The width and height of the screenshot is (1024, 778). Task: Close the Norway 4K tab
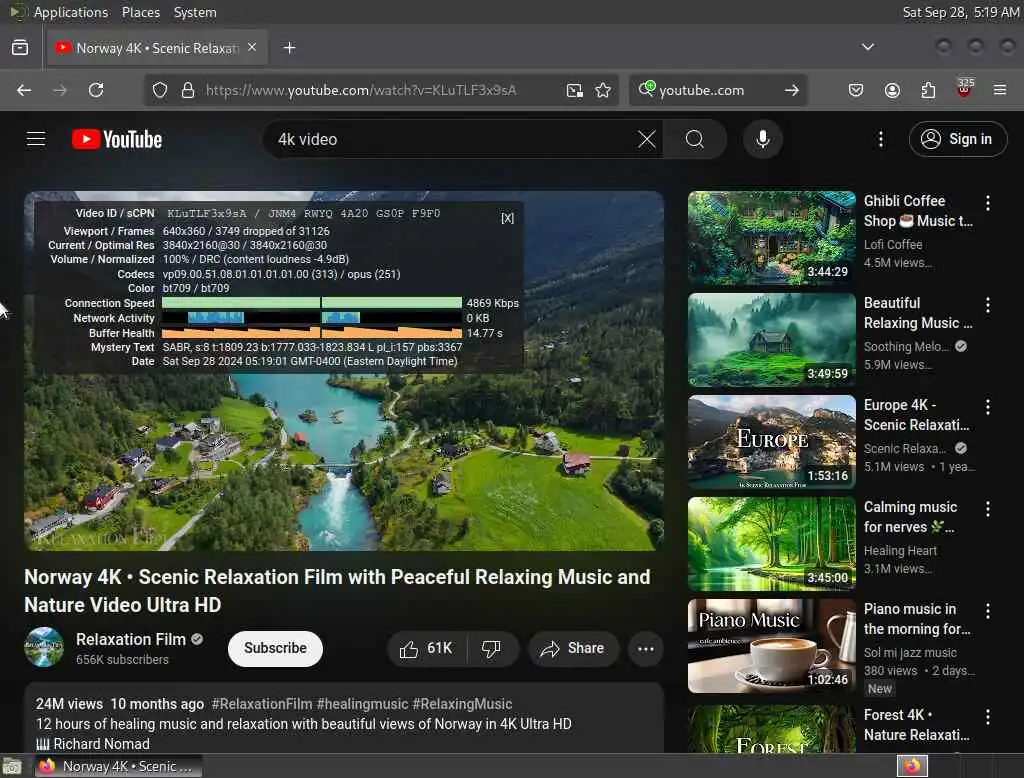pos(252,47)
